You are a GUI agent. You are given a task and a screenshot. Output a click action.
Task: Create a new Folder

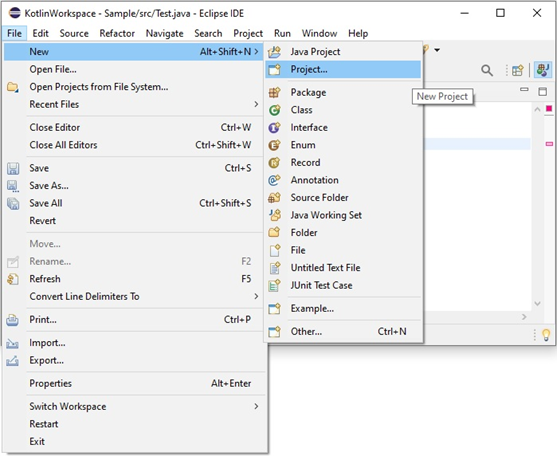click(343, 233)
